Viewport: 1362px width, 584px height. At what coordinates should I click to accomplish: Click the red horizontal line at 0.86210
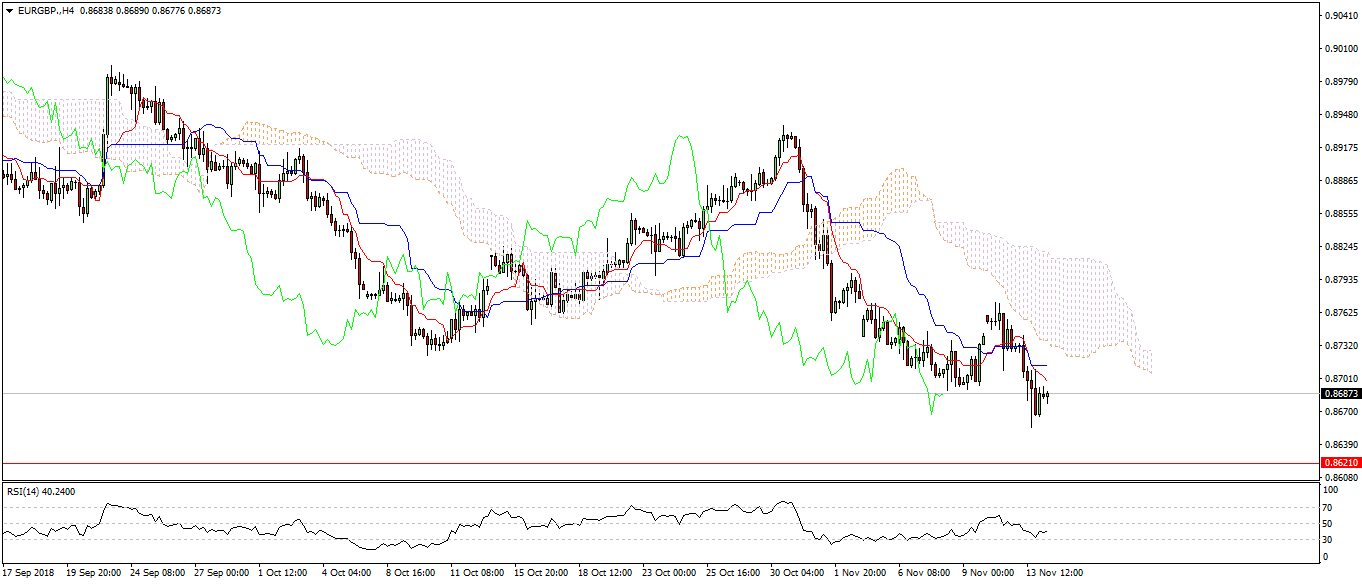pos(600,463)
